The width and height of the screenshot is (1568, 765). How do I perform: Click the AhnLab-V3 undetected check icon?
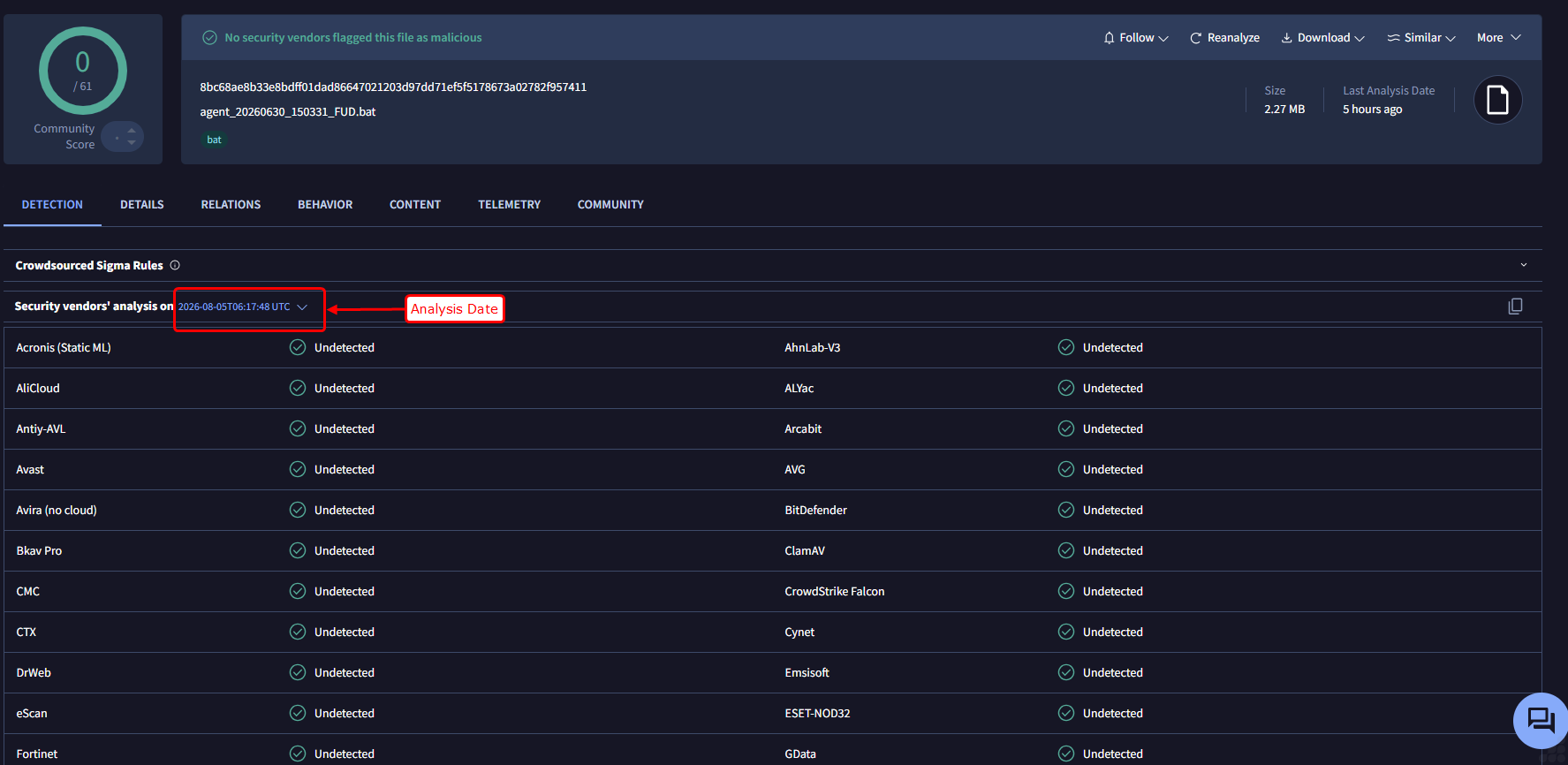[1066, 347]
